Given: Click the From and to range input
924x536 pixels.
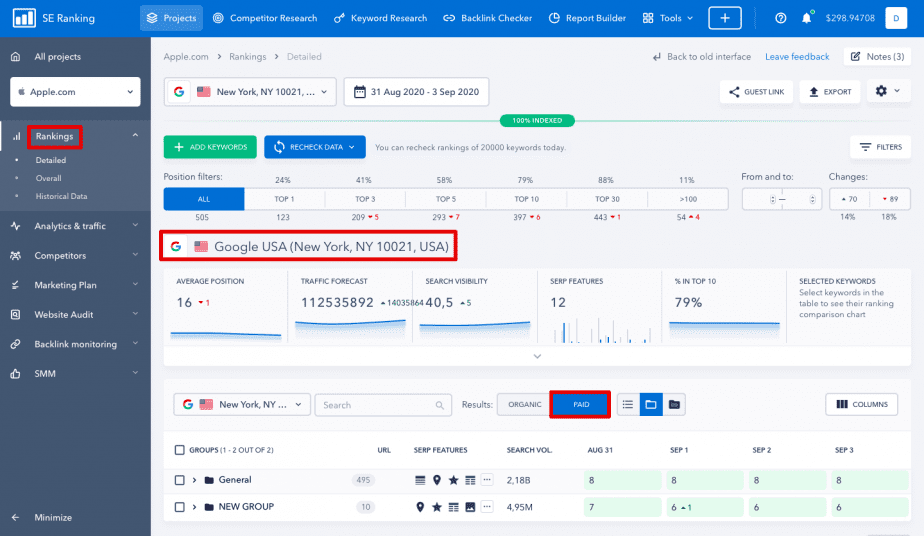Looking at the screenshot, I should coord(781,199).
